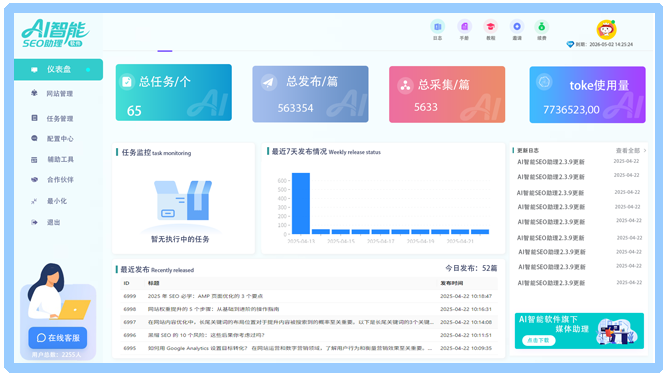
Task: Click the 网站管理 sidebar icon
Action: click(34, 93)
